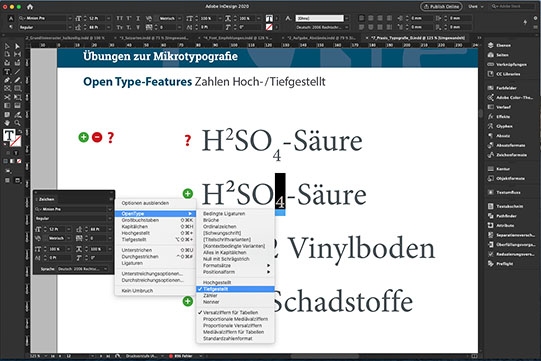This screenshot has height=361, width=541.
Task: Select Unterstrichen menu entry
Action: (155, 250)
